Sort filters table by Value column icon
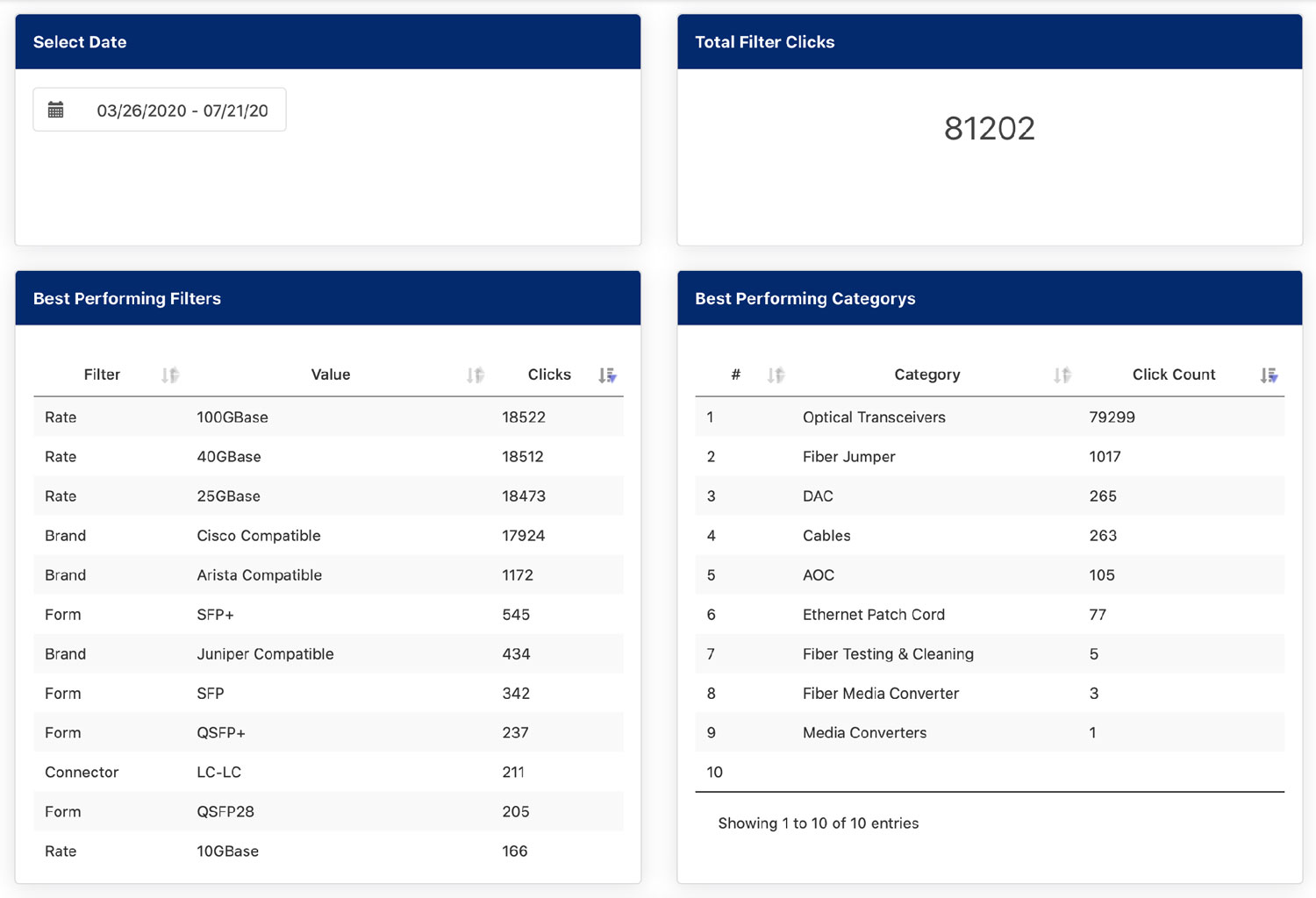 coord(476,375)
